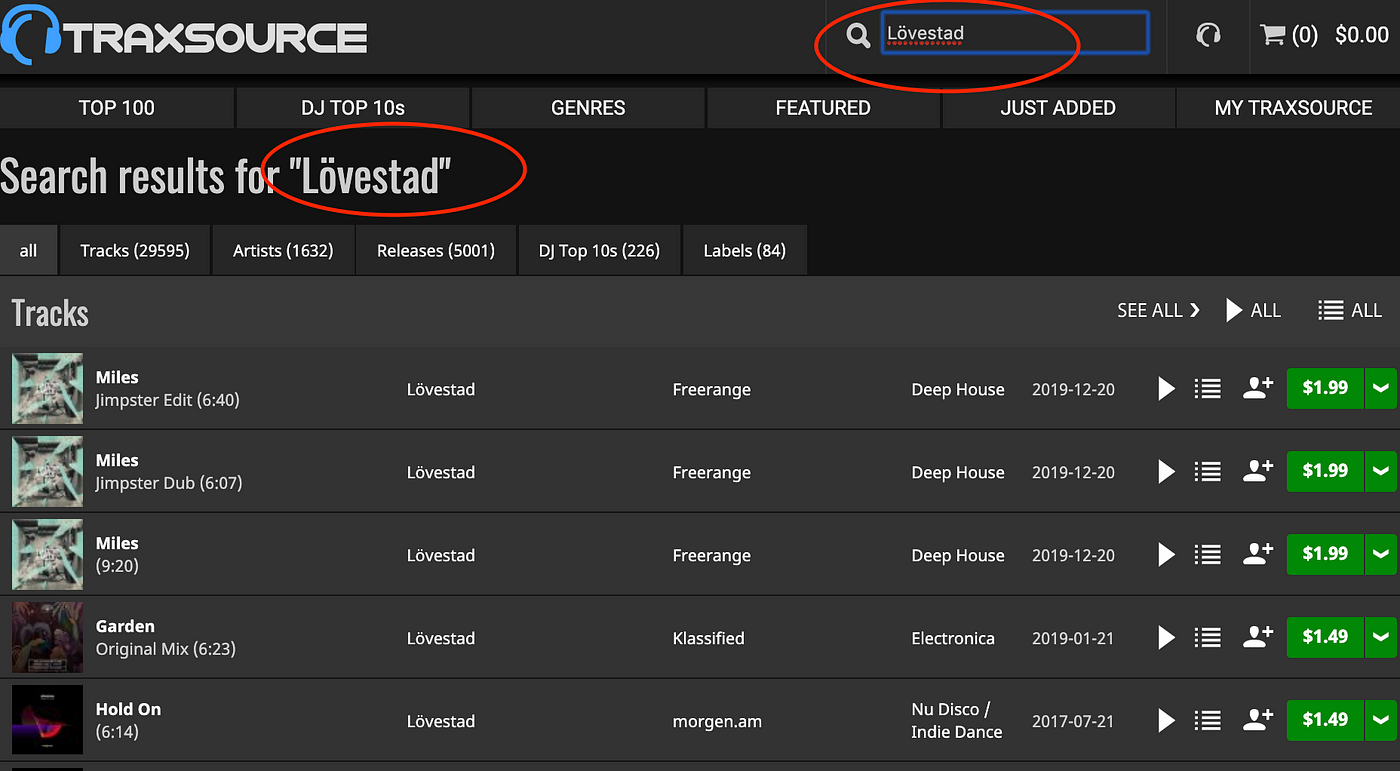Play Hold On track
The image size is (1400, 771).
tap(1166, 720)
